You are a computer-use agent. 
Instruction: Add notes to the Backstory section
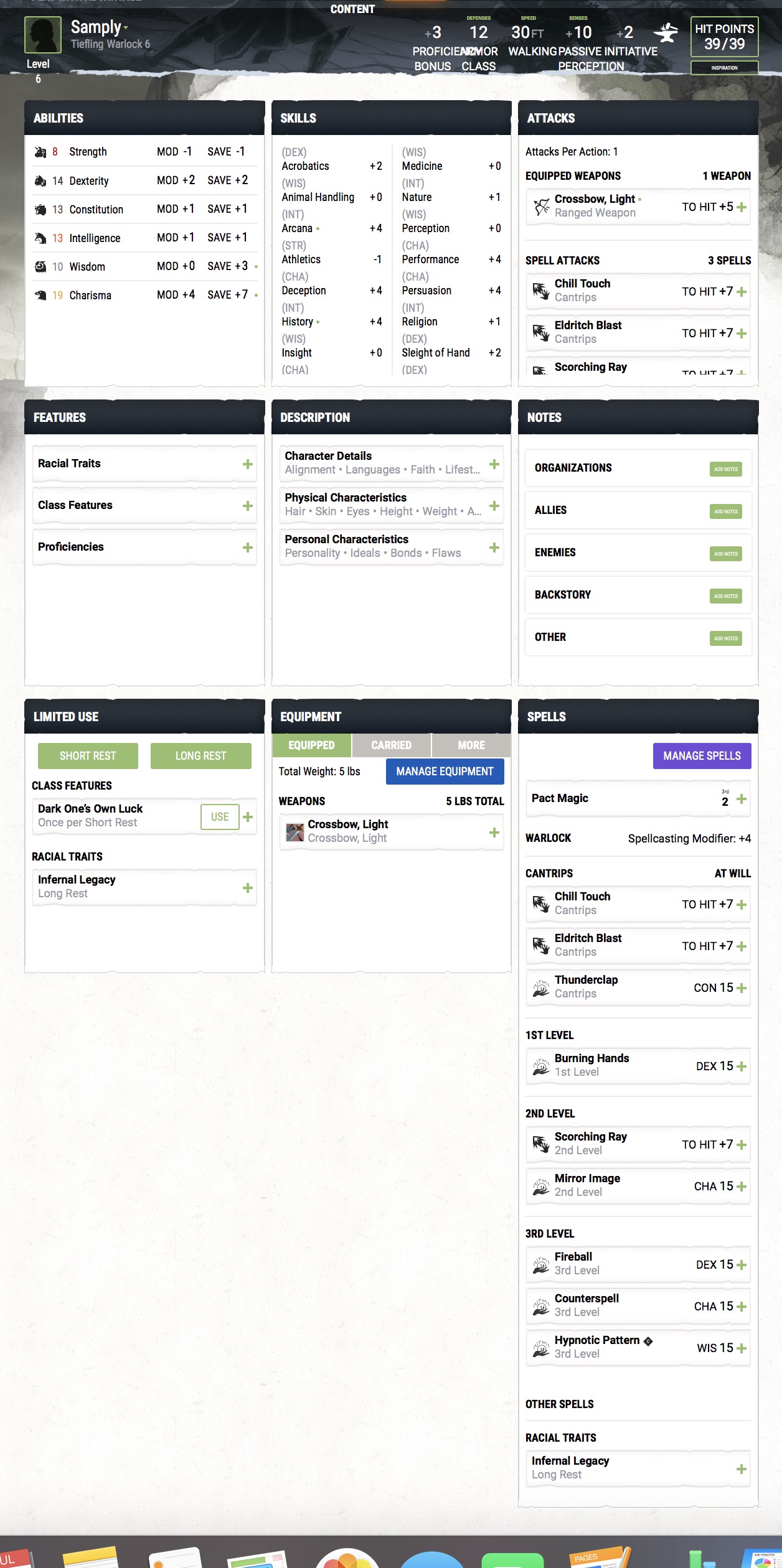(x=726, y=596)
